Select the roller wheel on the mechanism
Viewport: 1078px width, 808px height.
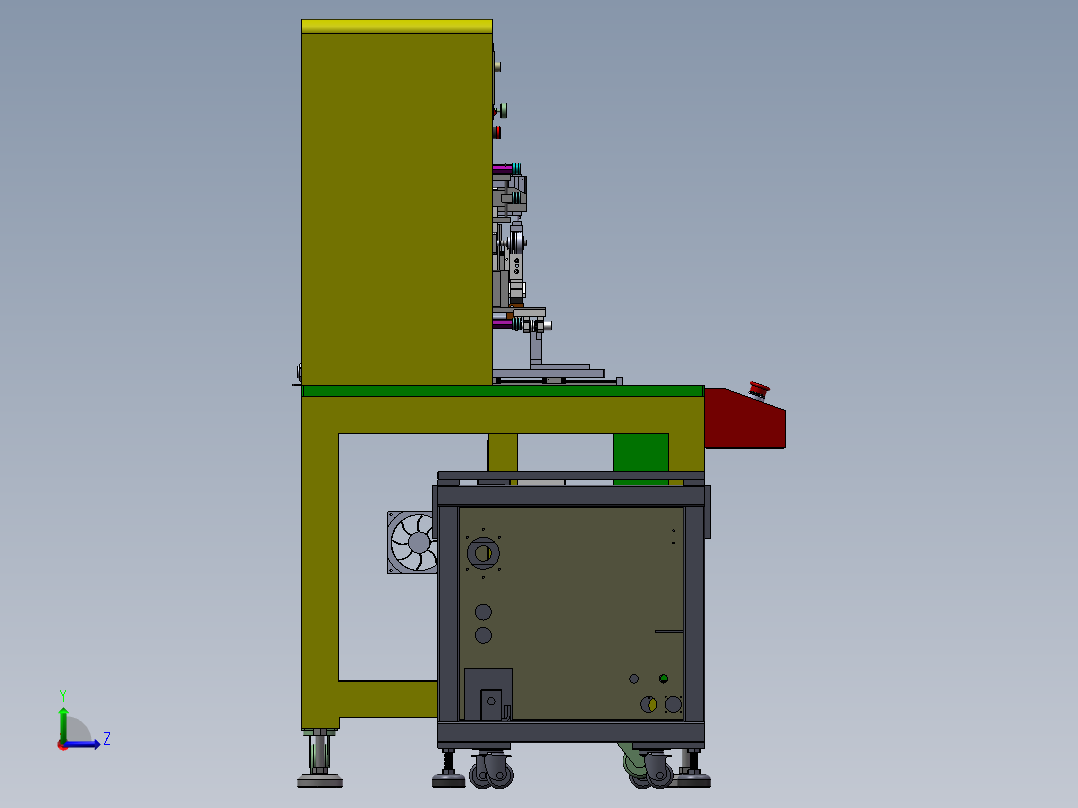[516, 243]
